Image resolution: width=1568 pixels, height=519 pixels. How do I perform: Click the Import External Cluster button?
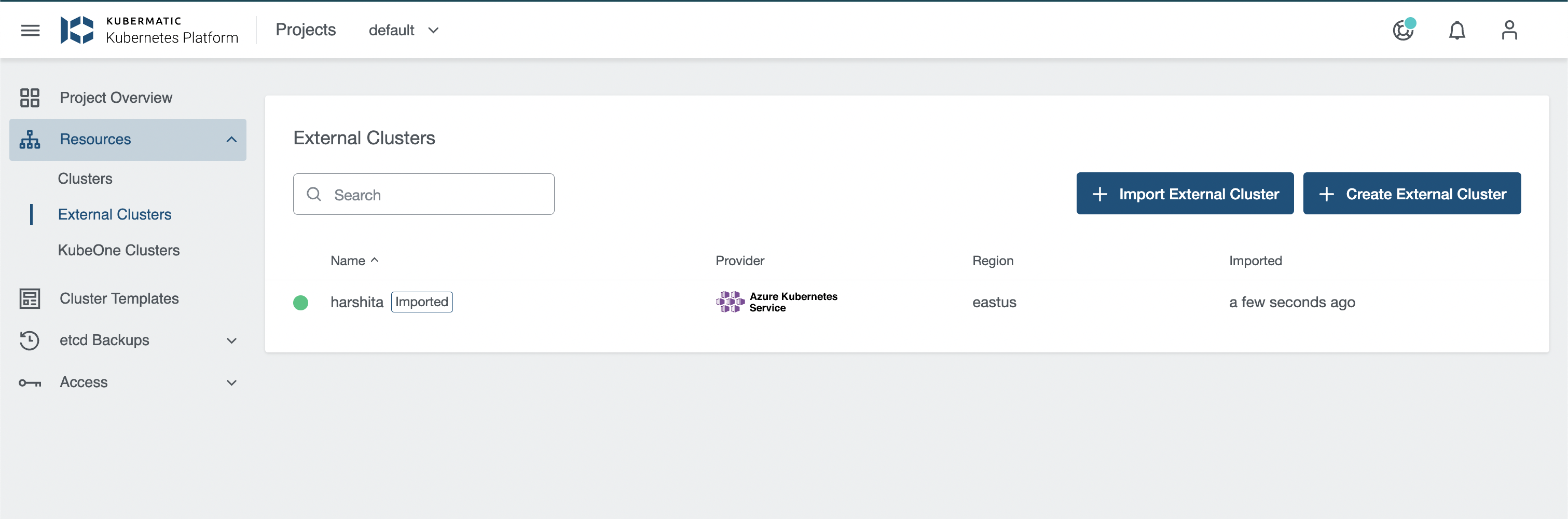[1185, 193]
